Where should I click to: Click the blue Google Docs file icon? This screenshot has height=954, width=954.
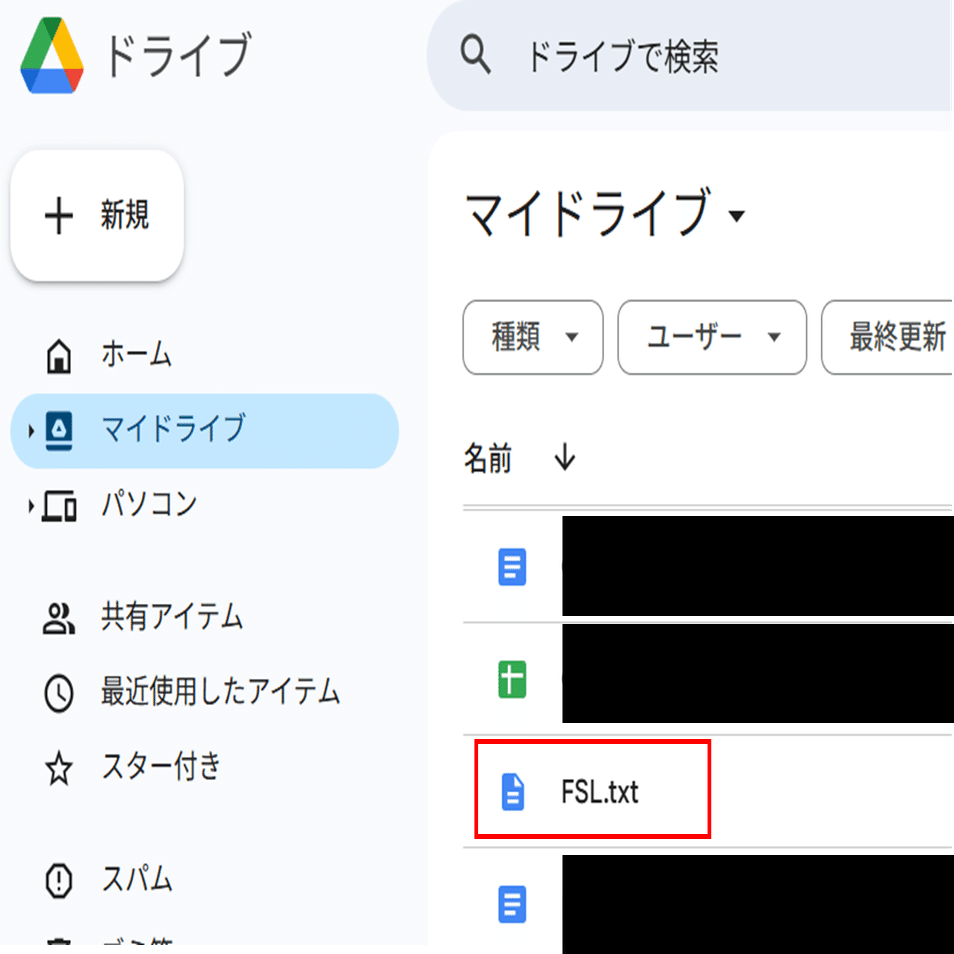click(x=512, y=567)
